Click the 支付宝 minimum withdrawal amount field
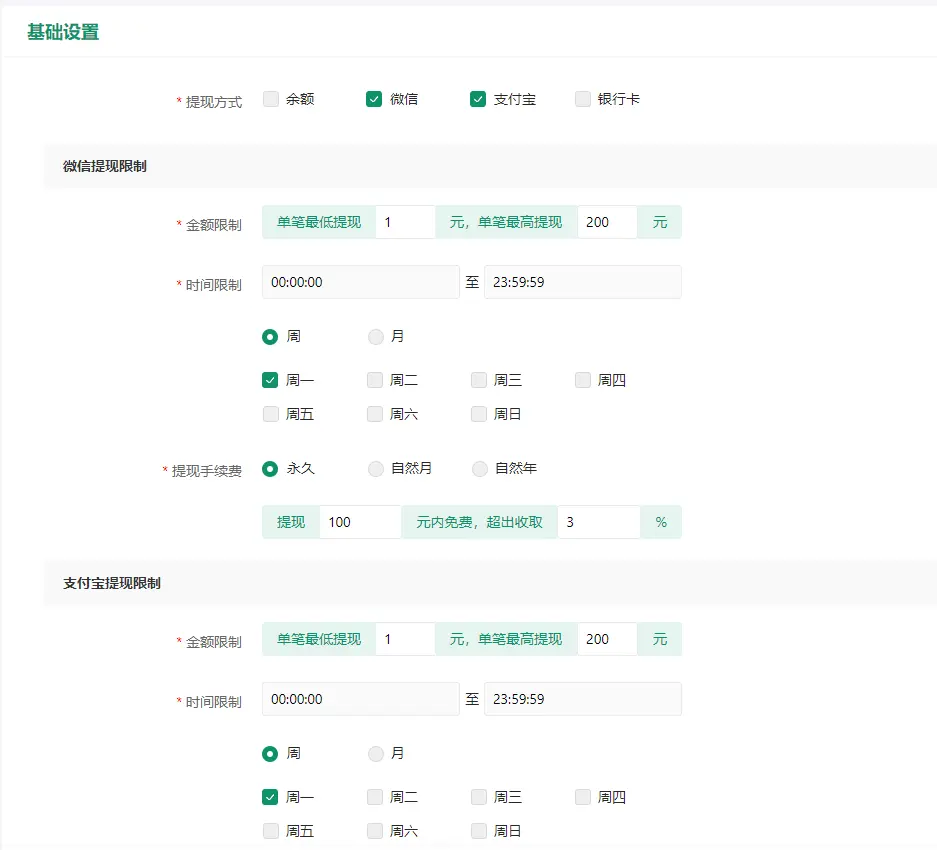Image resolution: width=937 pixels, height=850 pixels. pyautogui.click(x=405, y=639)
